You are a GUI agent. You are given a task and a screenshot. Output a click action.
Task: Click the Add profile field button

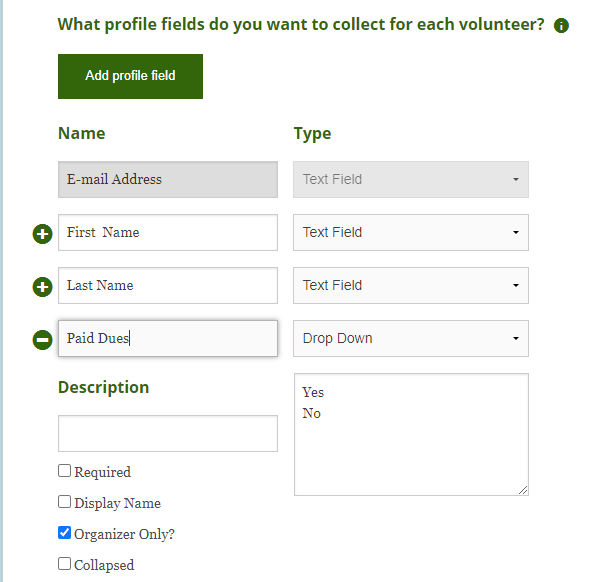point(130,76)
